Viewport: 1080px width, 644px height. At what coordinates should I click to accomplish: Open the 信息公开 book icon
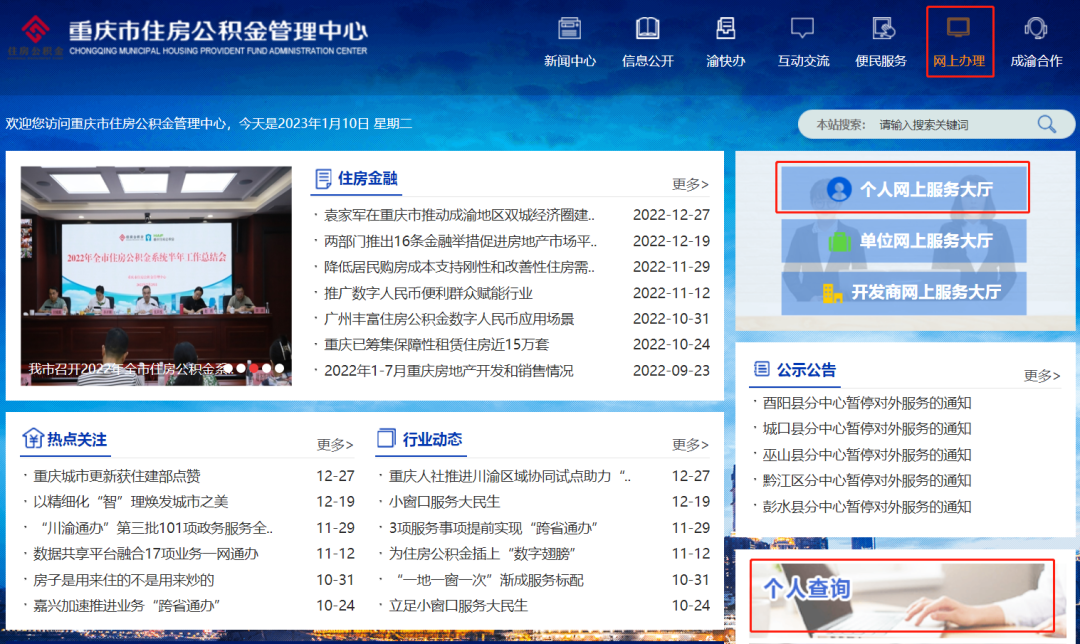click(647, 28)
